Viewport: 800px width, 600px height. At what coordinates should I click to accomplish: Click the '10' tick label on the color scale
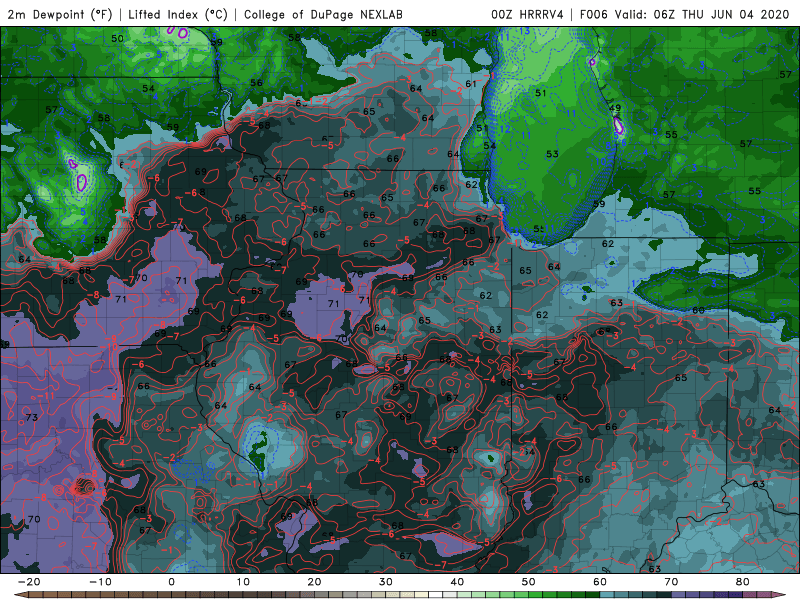point(243,582)
